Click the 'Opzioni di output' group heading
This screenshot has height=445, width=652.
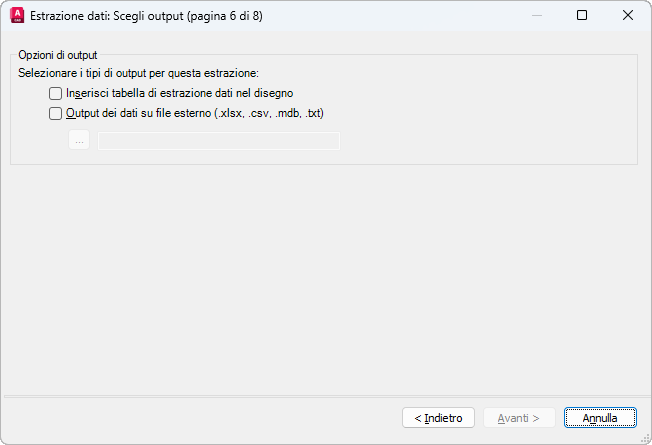tap(57, 55)
